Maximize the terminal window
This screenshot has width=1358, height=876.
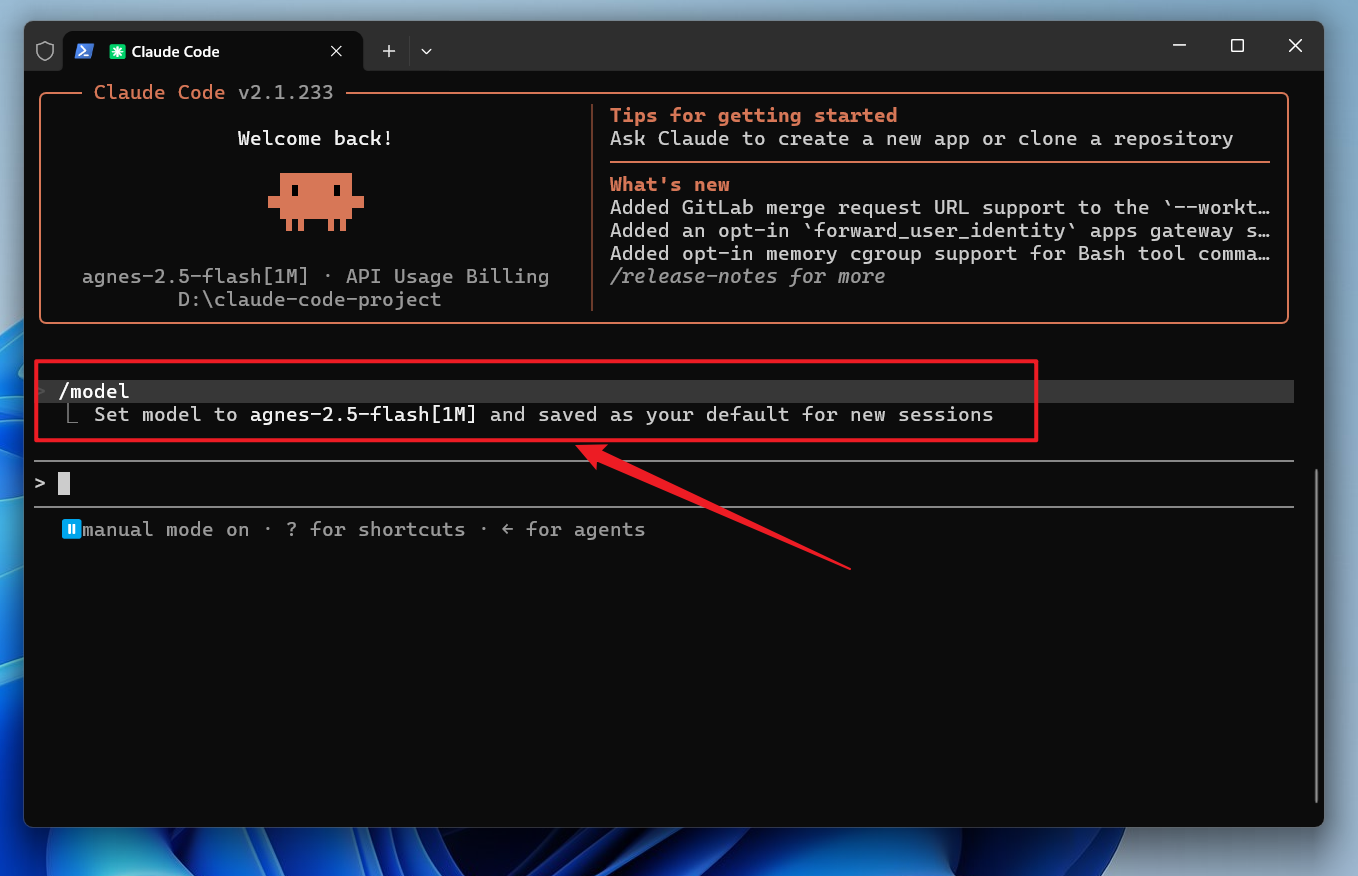coord(1237,46)
